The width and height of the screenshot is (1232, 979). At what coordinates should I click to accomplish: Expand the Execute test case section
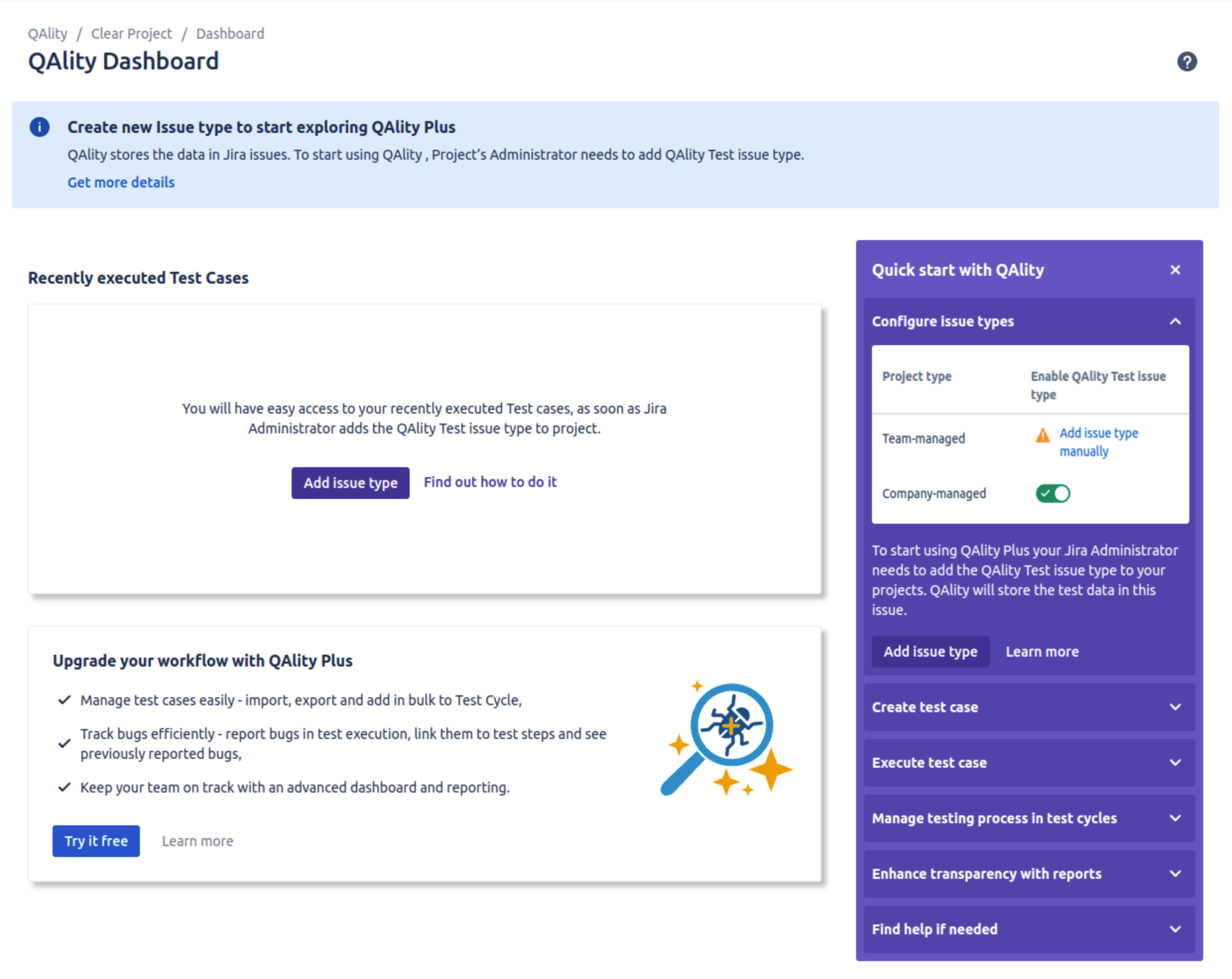pos(1029,762)
